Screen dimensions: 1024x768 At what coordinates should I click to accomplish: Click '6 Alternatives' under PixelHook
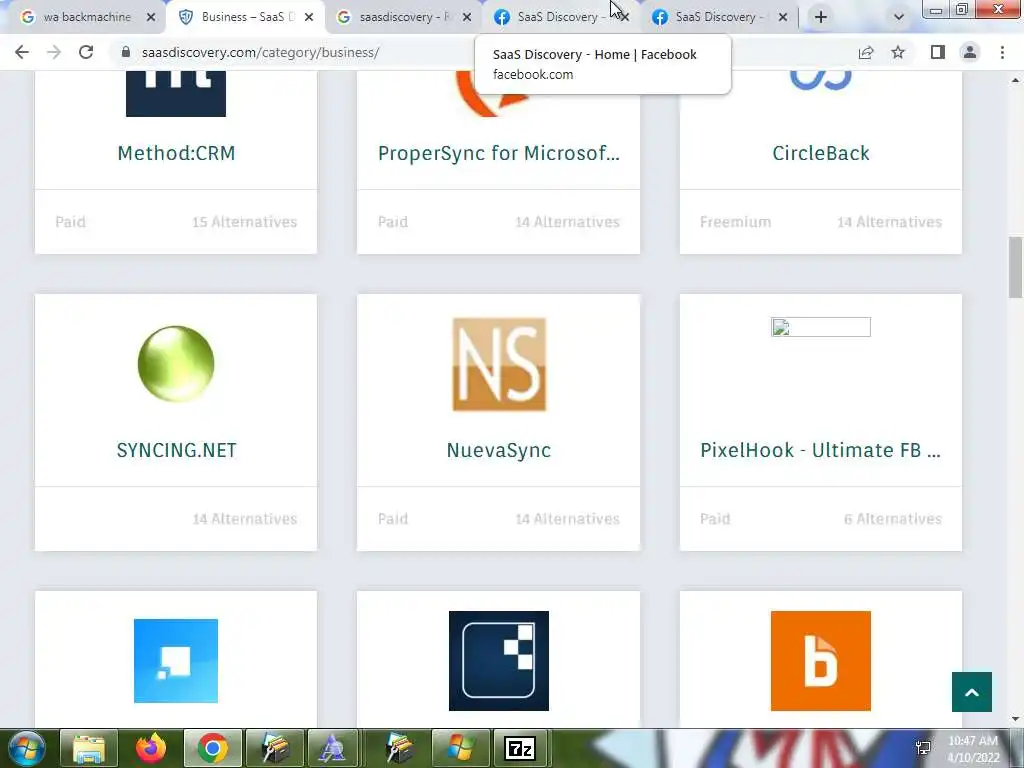point(893,519)
